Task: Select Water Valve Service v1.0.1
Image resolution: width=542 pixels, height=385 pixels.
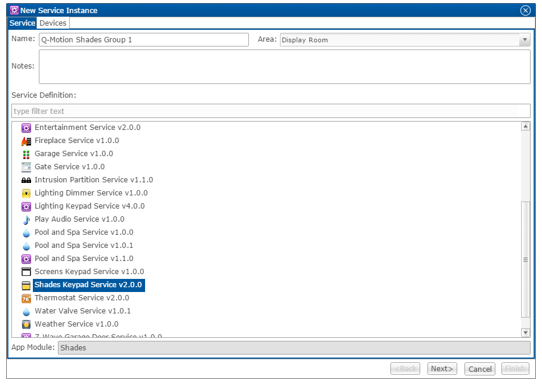Action: pos(82,311)
